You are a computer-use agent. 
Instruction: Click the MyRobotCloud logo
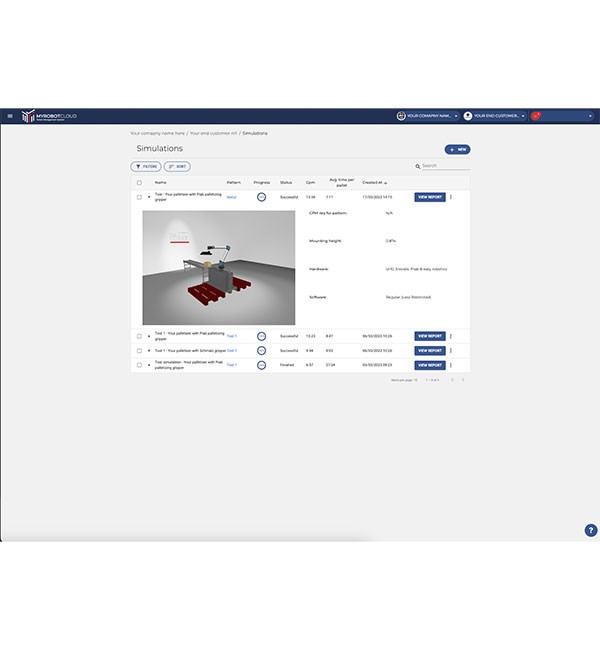(49, 116)
